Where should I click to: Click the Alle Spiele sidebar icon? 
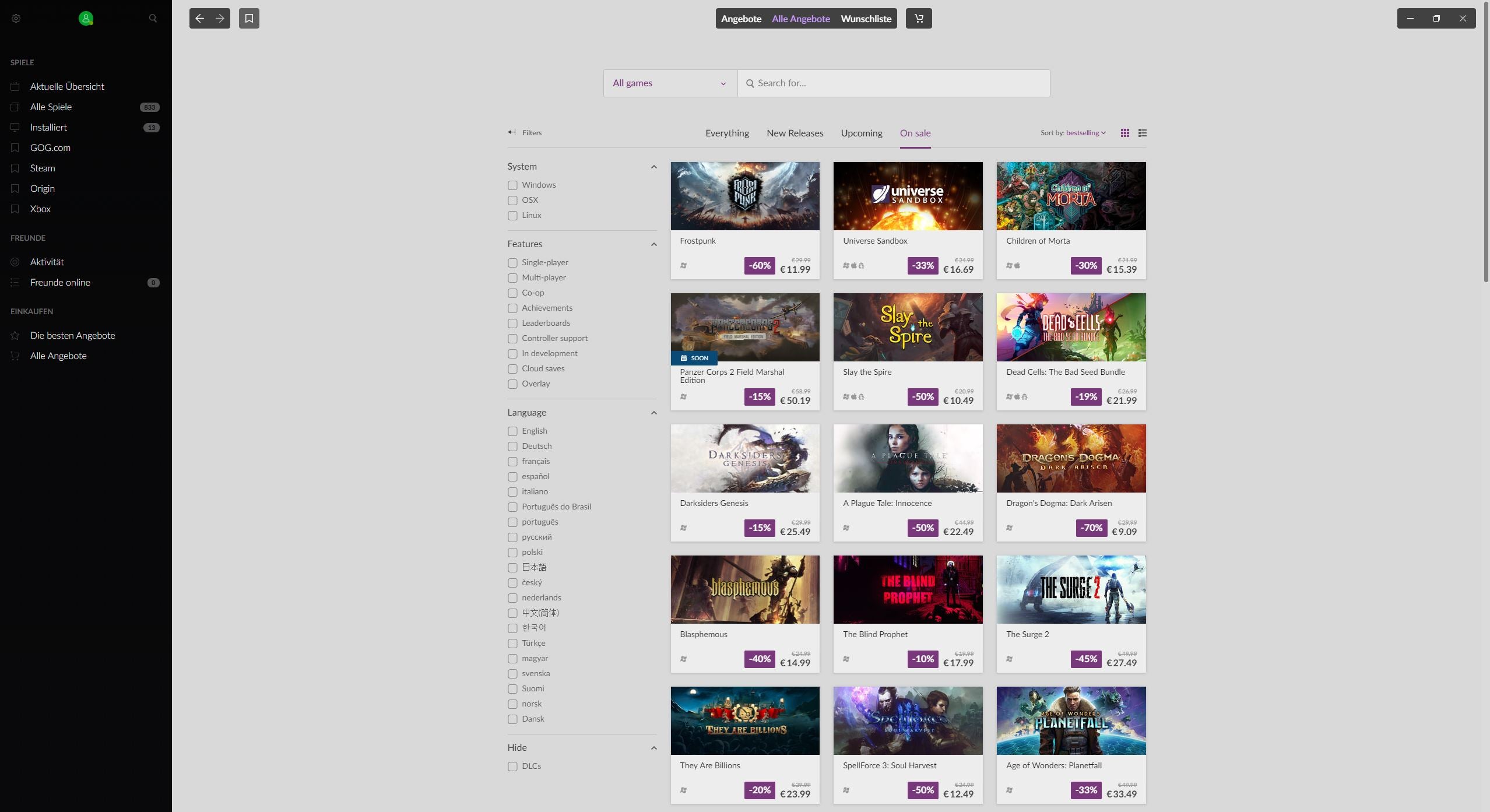click(x=15, y=107)
